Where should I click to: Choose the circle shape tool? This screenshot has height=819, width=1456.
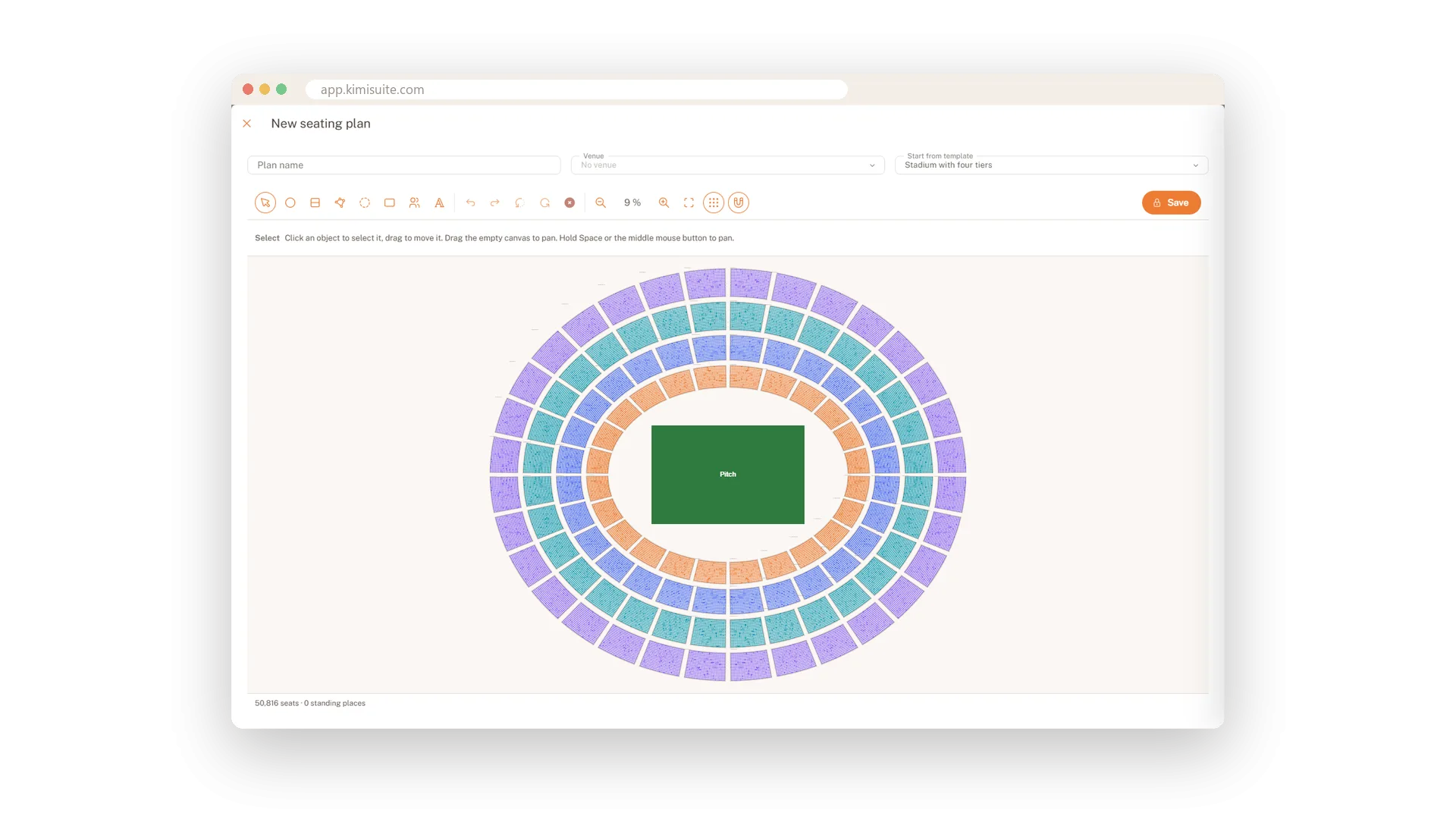(290, 202)
